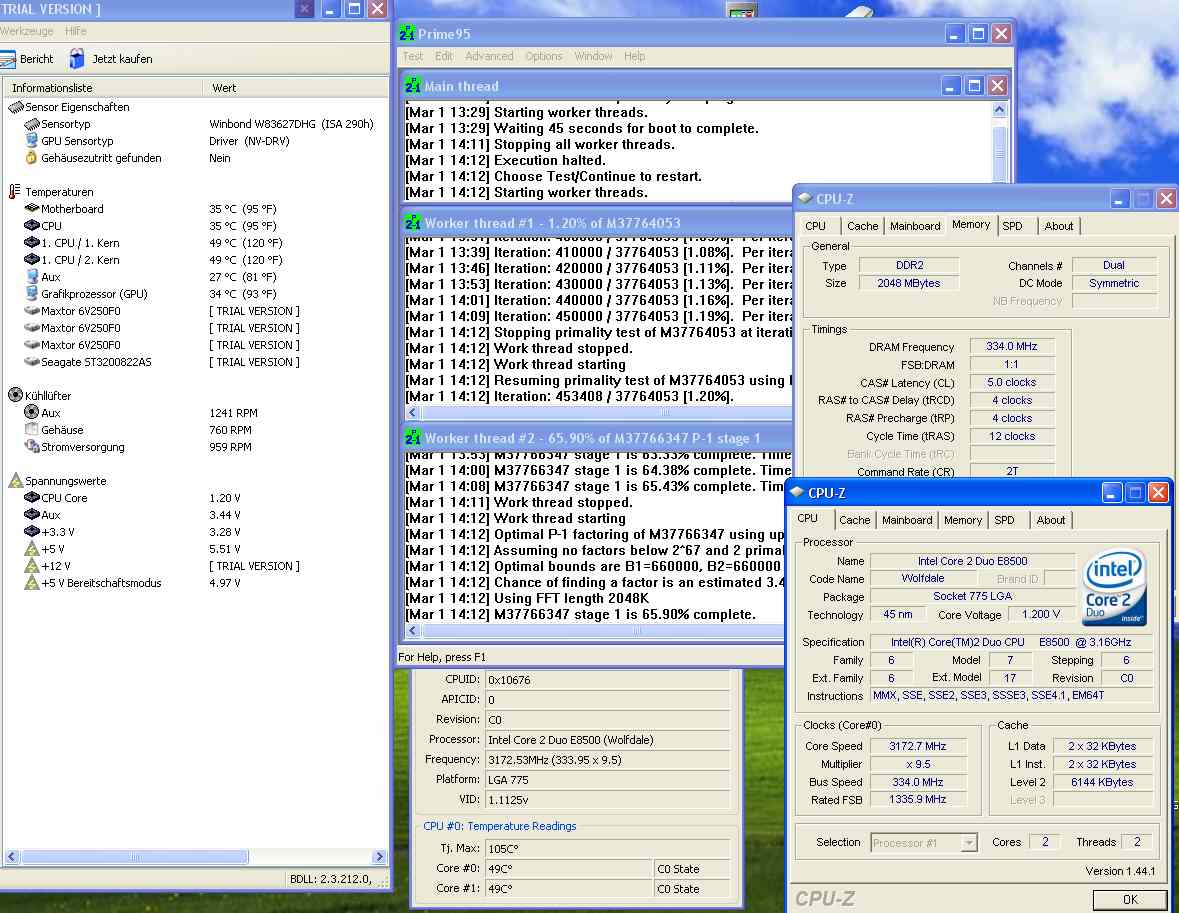Click the GPU Sensortyp icon

[x=32, y=141]
